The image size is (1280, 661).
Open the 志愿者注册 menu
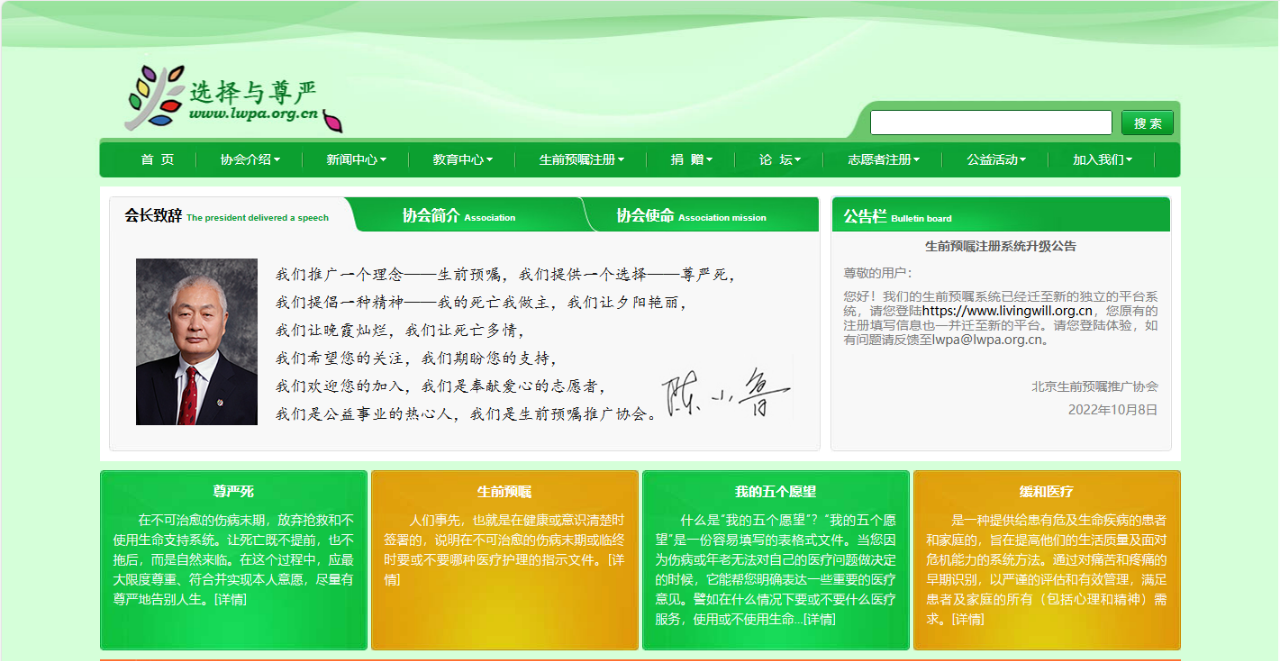tap(883, 160)
